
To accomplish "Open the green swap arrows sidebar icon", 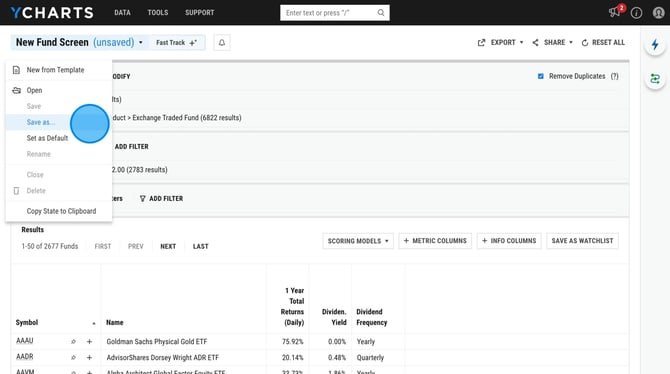I will point(655,79).
